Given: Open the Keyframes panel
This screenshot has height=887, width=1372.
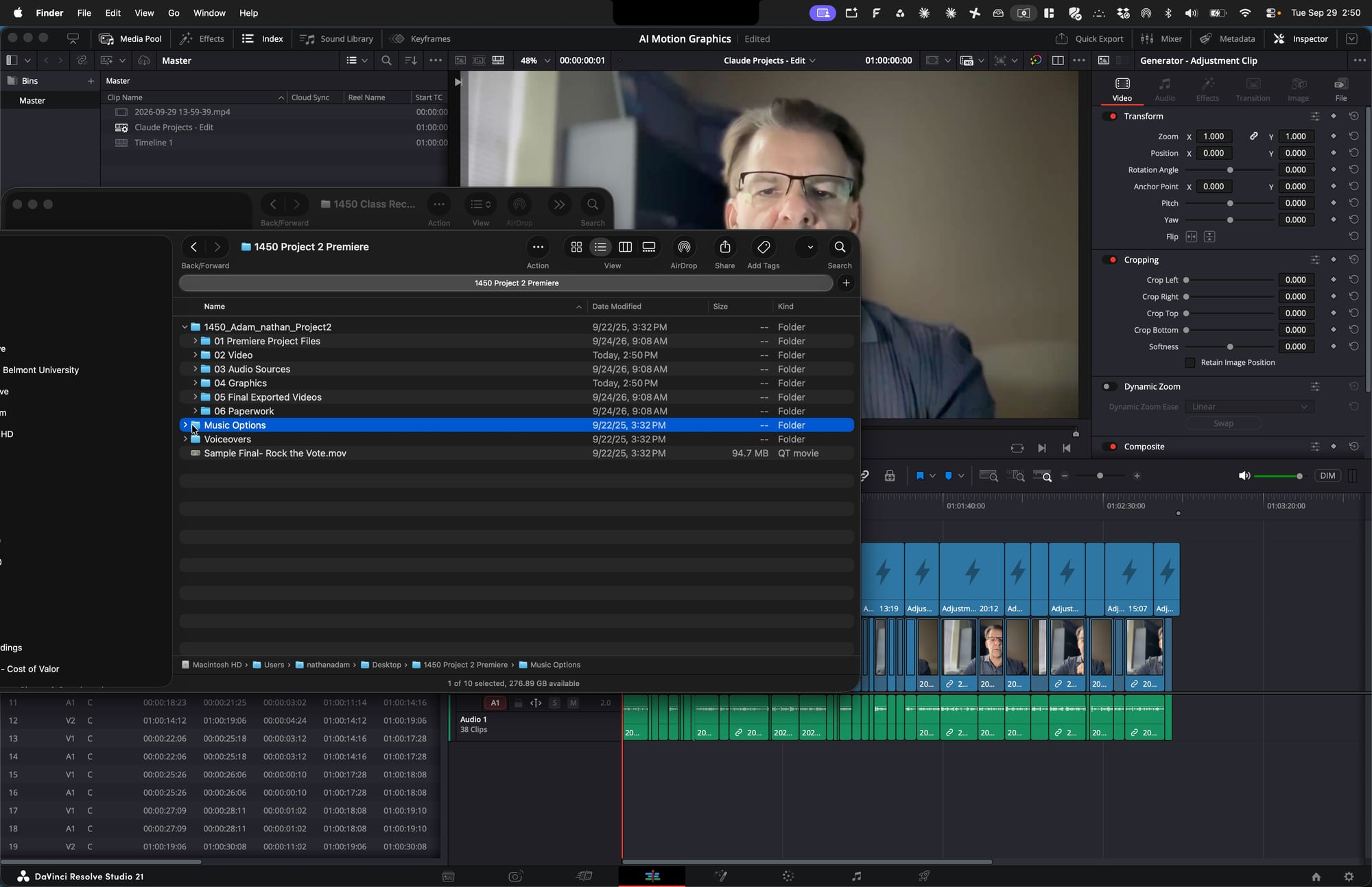Looking at the screenshot, I should (x=420, y=39).
